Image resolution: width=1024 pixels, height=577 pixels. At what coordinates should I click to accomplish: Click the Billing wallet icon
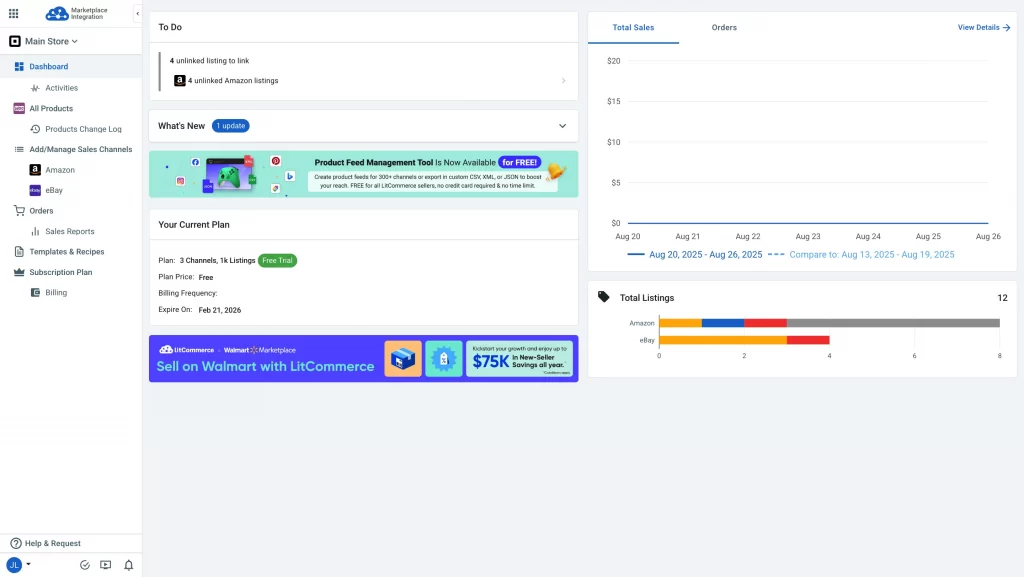35,292
